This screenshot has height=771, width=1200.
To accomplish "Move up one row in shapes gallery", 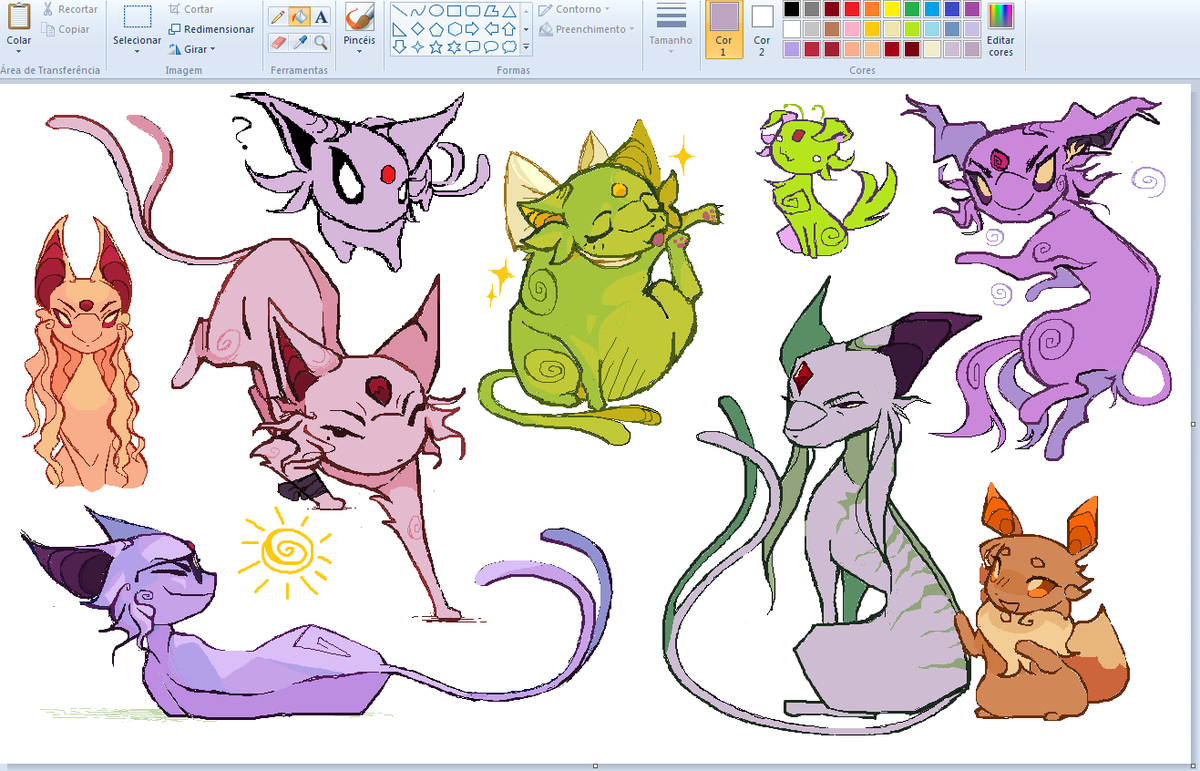I will pyautogui.click(x=526, y=11).
